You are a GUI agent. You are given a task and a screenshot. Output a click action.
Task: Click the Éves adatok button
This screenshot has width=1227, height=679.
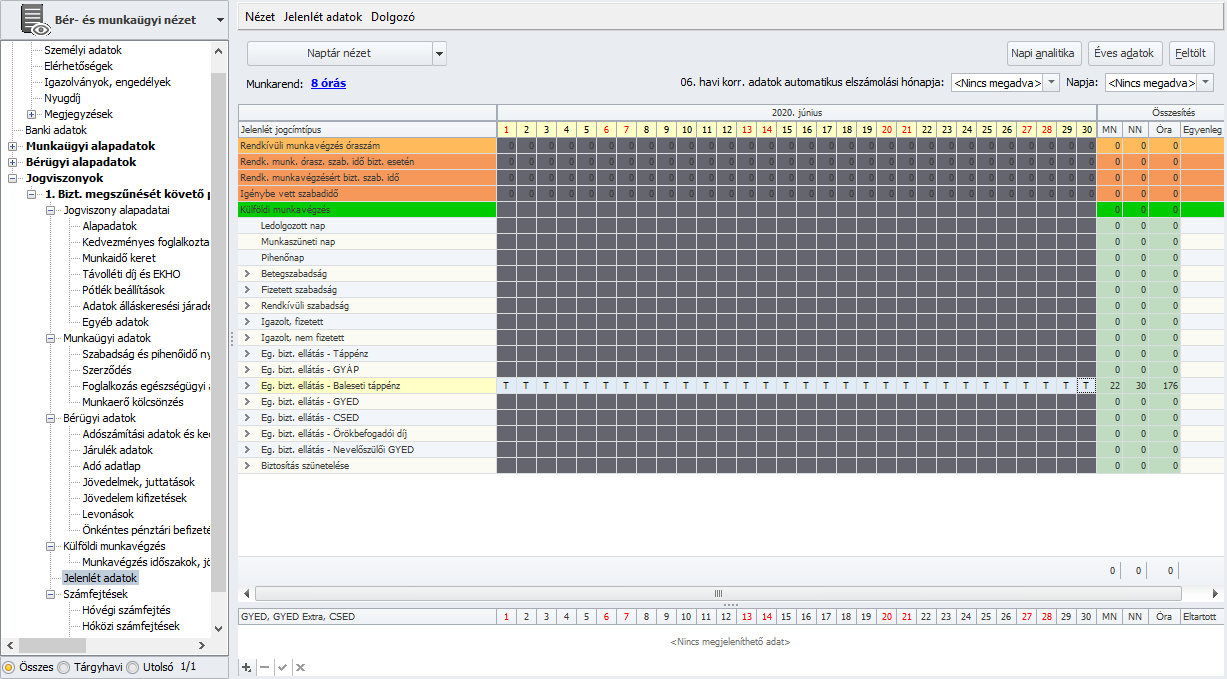click(x=1125, y=54)
